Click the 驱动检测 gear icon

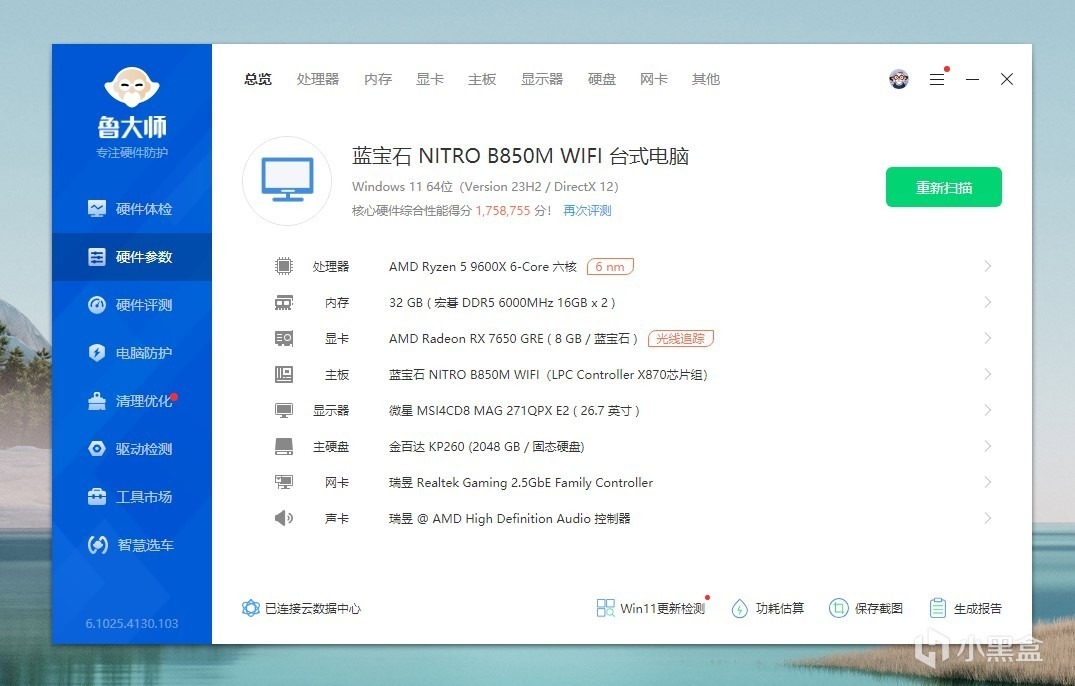pyautogui.click(x=97, y=448)
